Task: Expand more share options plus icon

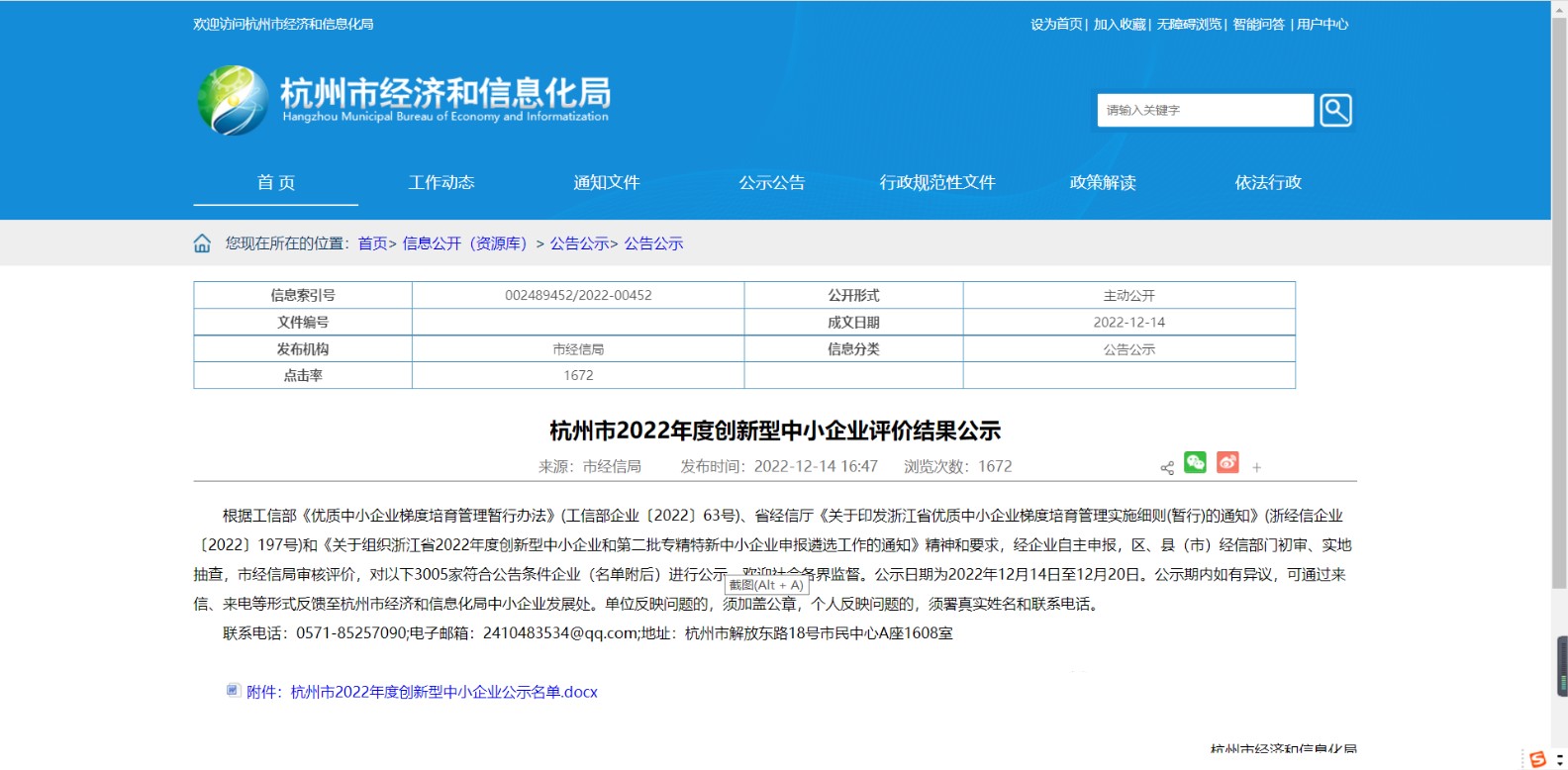Action: point(1256,467)
